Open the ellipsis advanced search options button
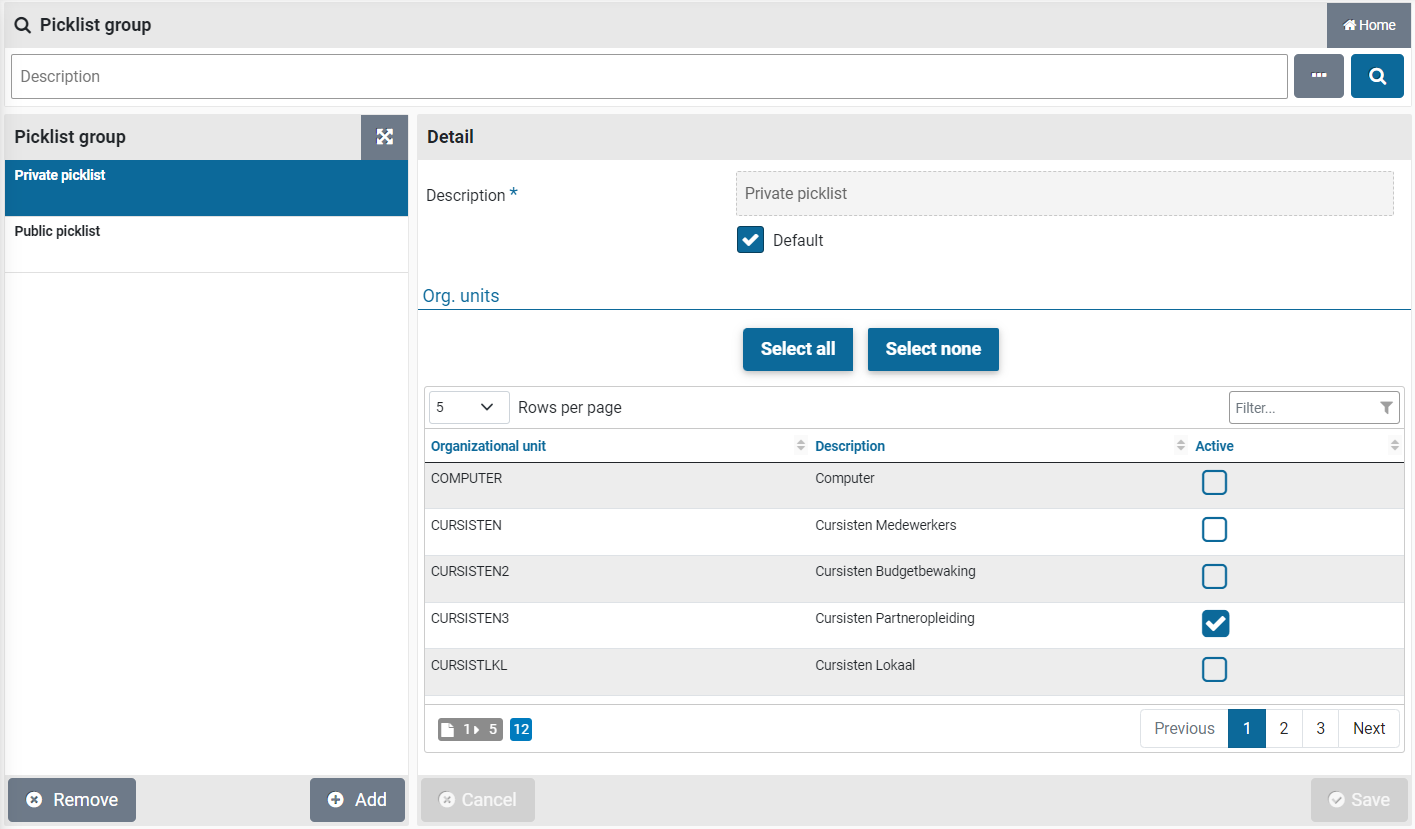Image resolution: width=1415 pixels, height=829 pixels. (1318, 76)
